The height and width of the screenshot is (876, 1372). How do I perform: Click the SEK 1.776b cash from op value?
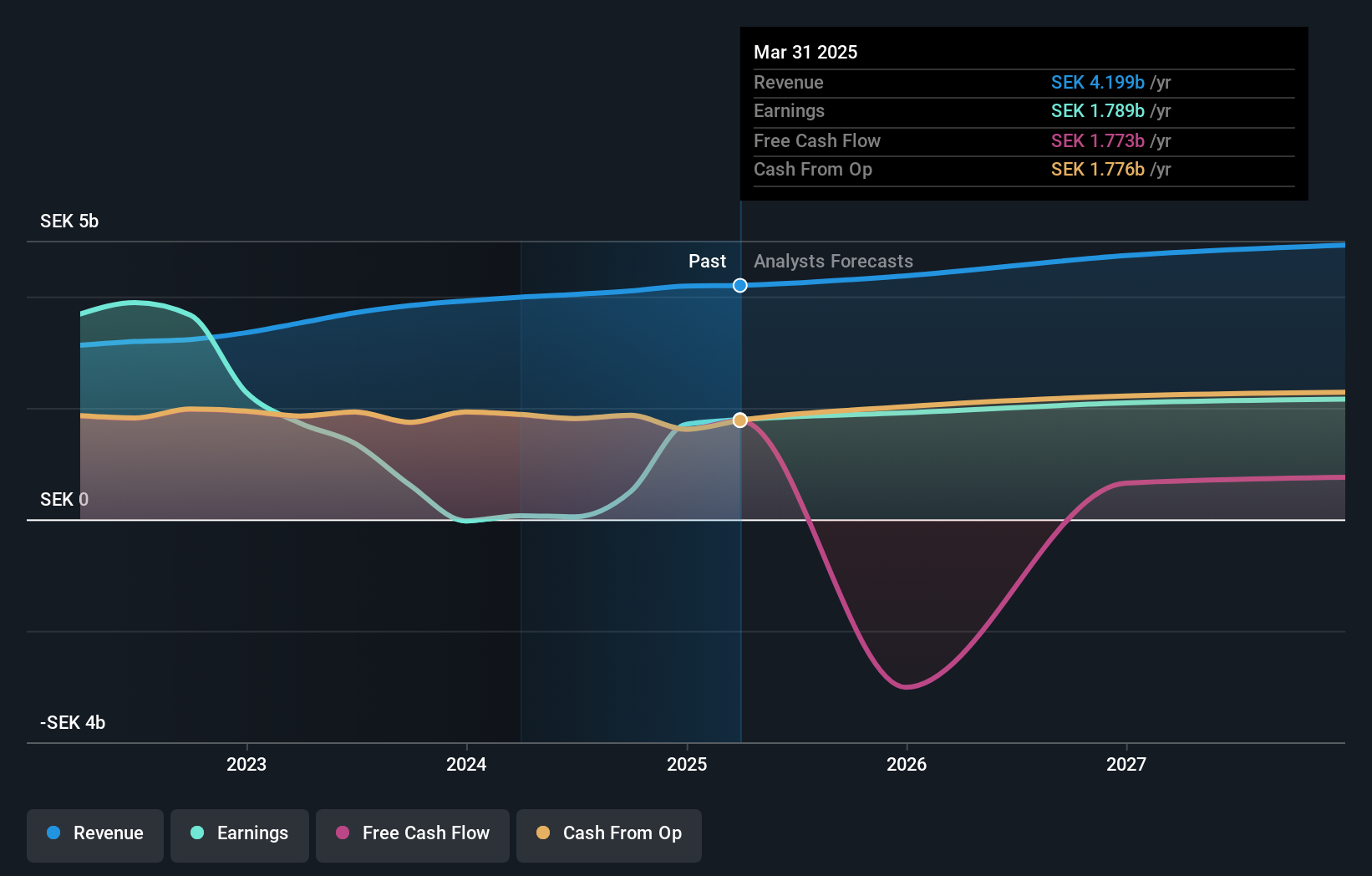(x=1098, y=169)
